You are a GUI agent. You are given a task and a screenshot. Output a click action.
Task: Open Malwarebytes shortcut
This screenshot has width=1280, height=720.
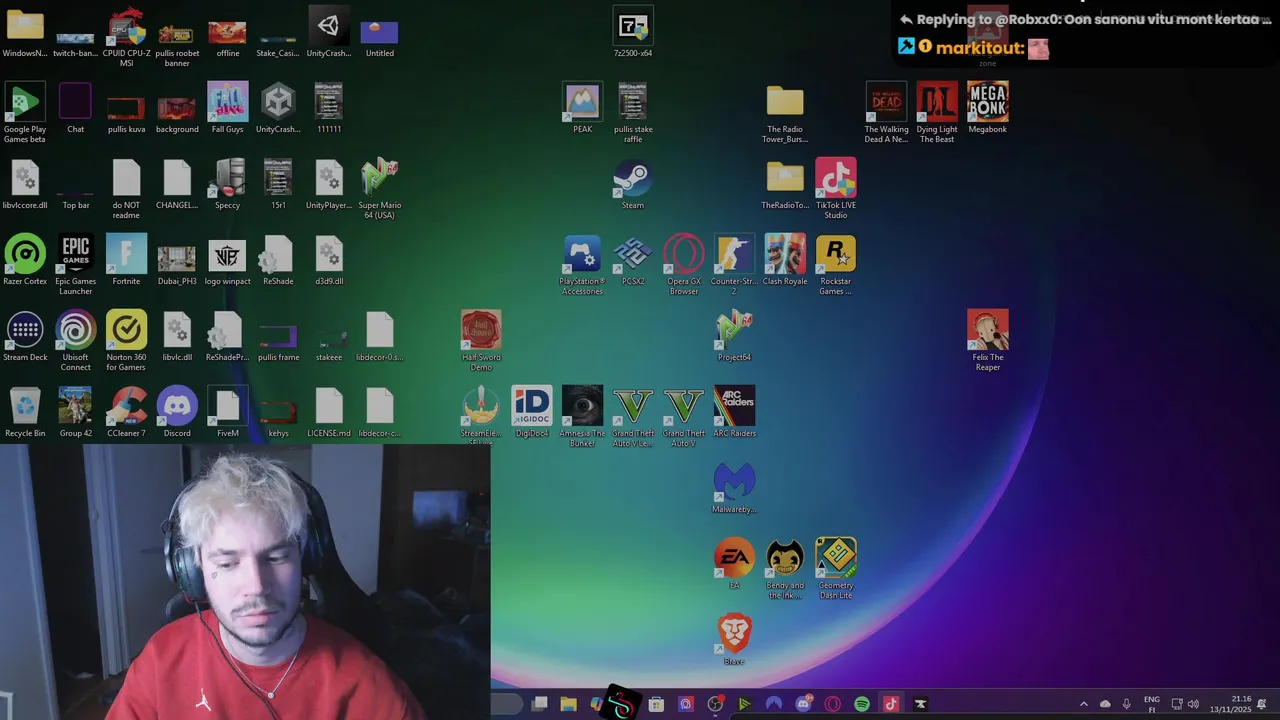[734, 490]
